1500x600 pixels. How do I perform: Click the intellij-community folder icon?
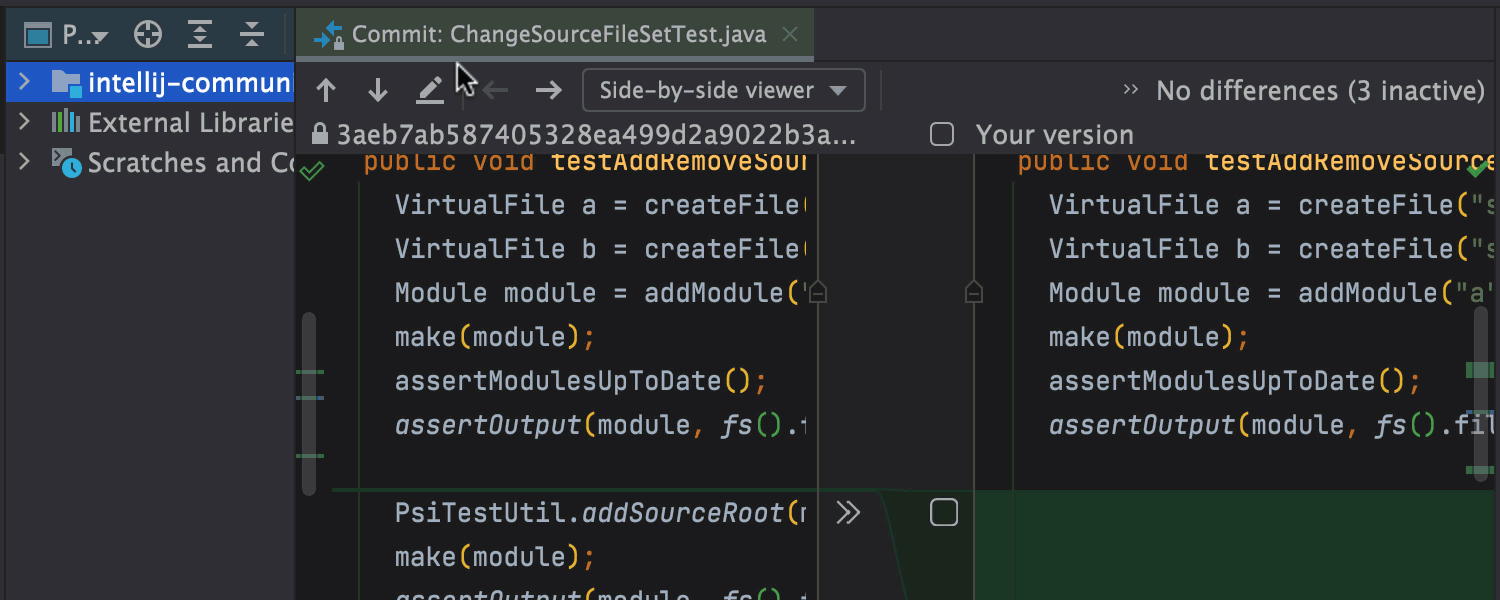pos(67,83)
